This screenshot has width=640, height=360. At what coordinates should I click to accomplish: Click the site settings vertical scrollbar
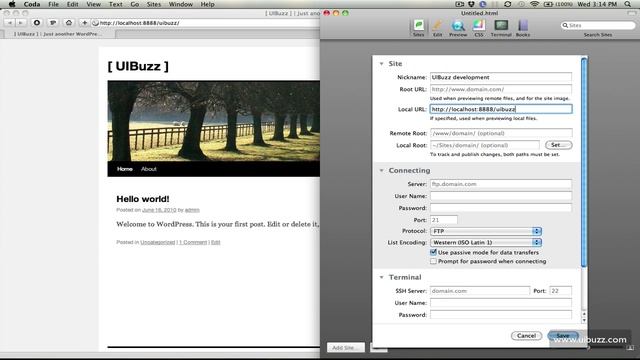pyautogui.click(x=584, y=163)
